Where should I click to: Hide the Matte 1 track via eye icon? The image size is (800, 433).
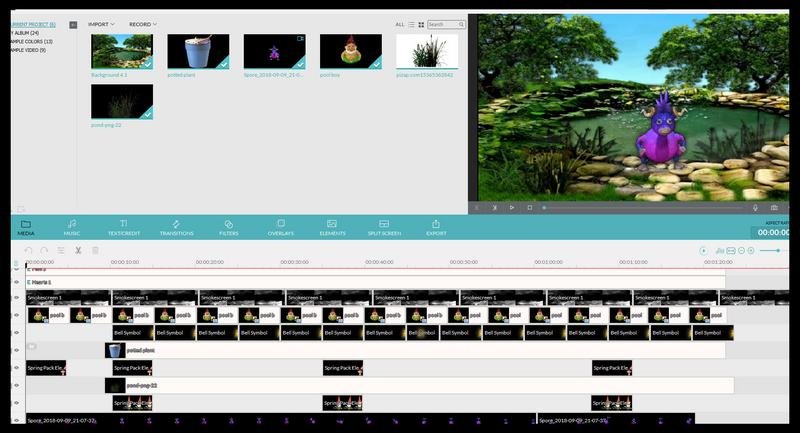(16, 282)
